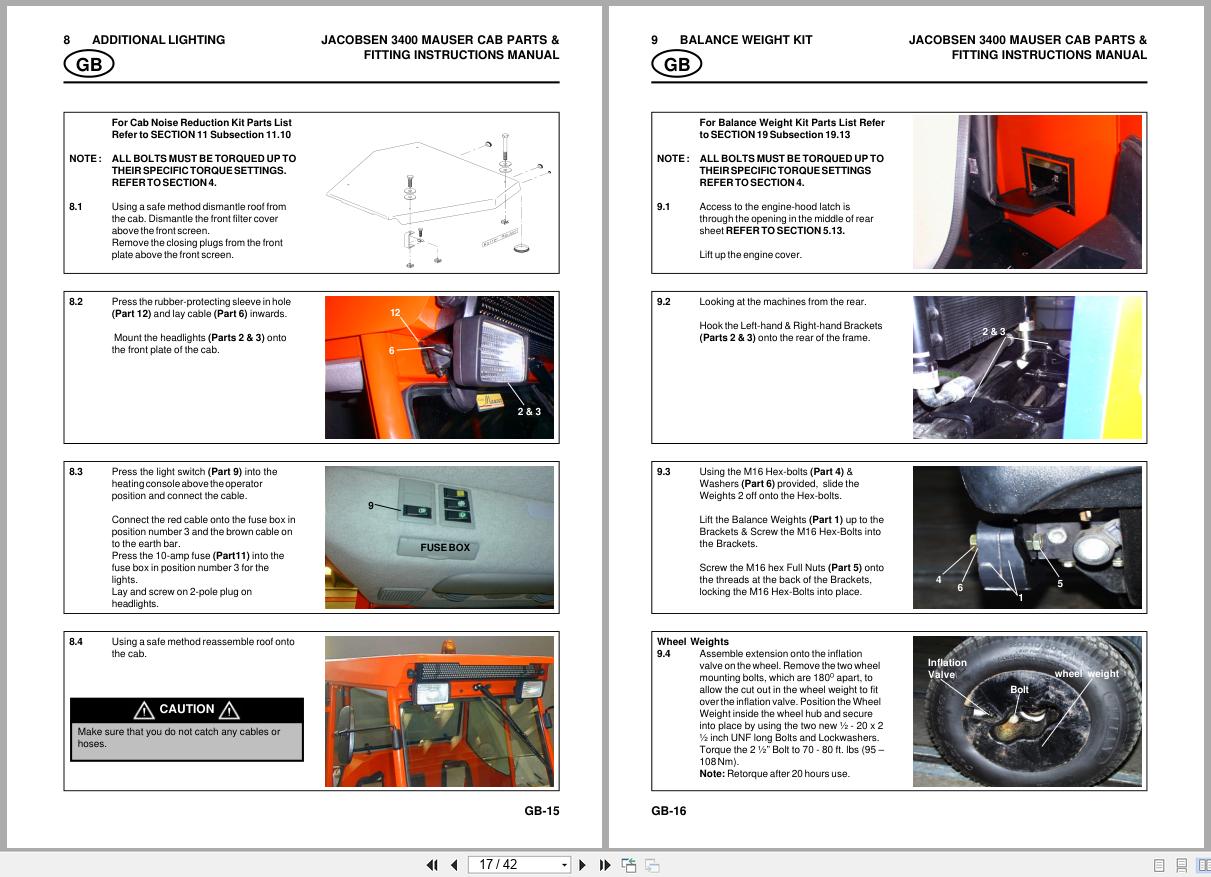Go to the previous page
The image size is (1211, 877).
click(x=454, y=865)
